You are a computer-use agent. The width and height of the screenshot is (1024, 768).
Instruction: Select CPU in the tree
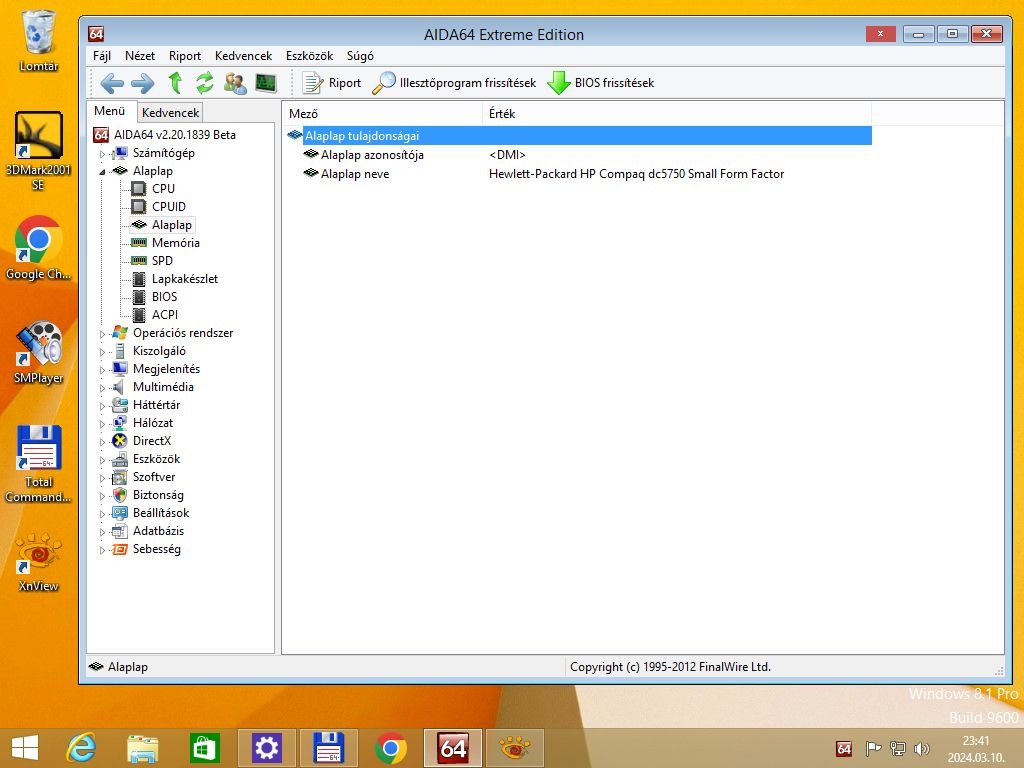click(x=163, y=189)
